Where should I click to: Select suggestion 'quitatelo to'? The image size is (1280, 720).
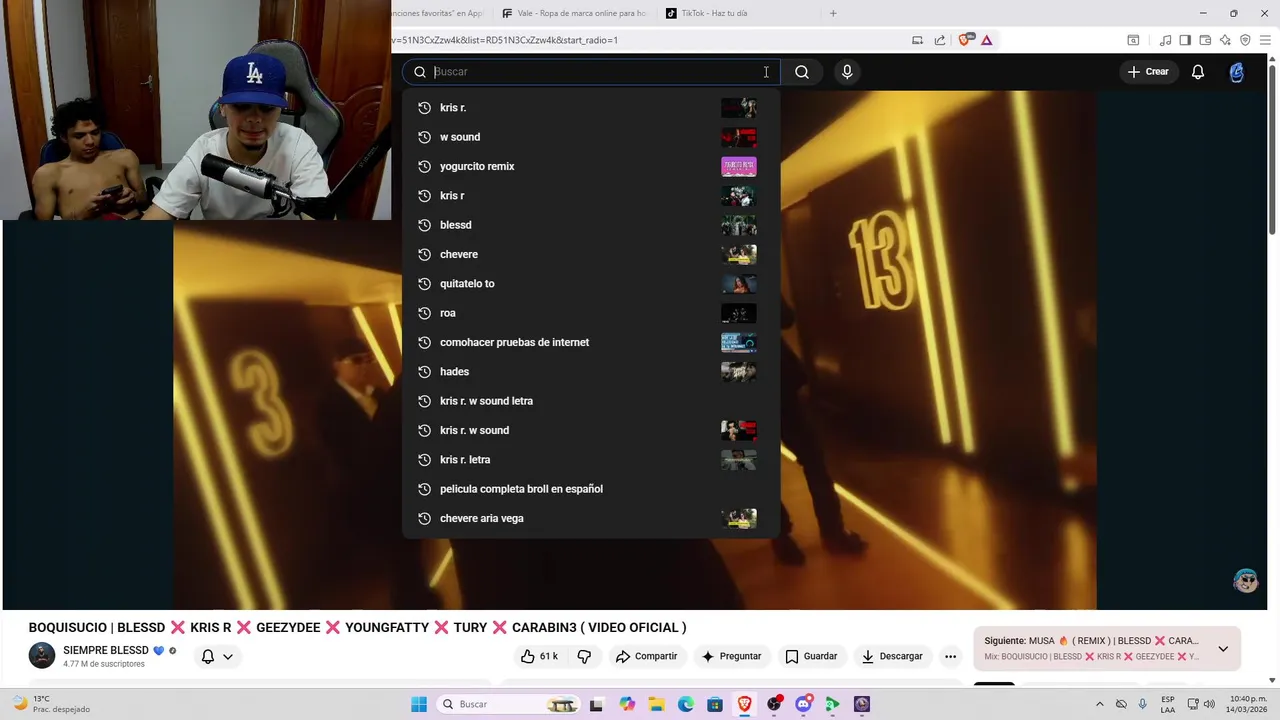coord(590,283)
